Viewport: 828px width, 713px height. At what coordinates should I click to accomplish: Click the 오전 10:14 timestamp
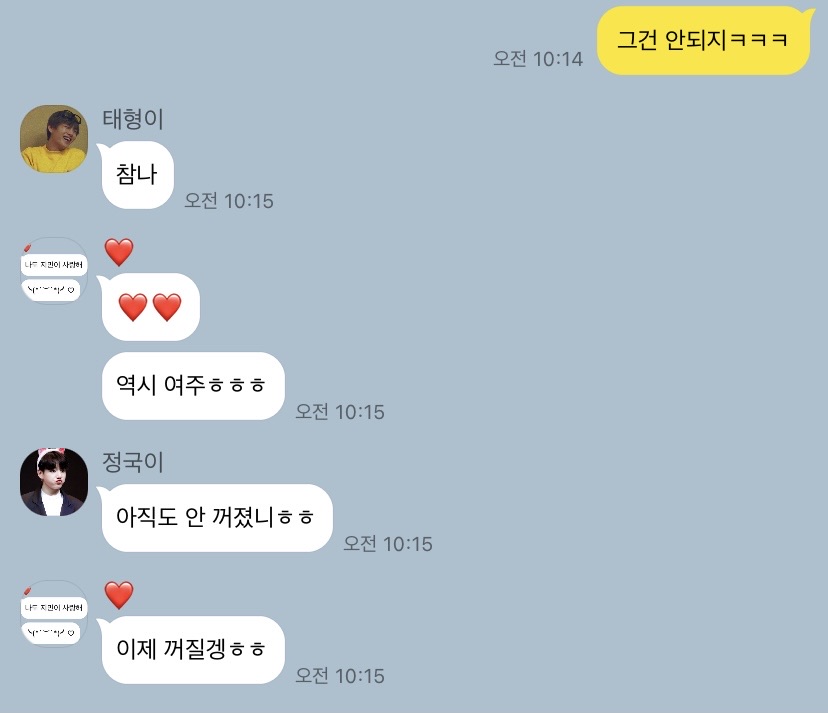(x=538, y=59)
